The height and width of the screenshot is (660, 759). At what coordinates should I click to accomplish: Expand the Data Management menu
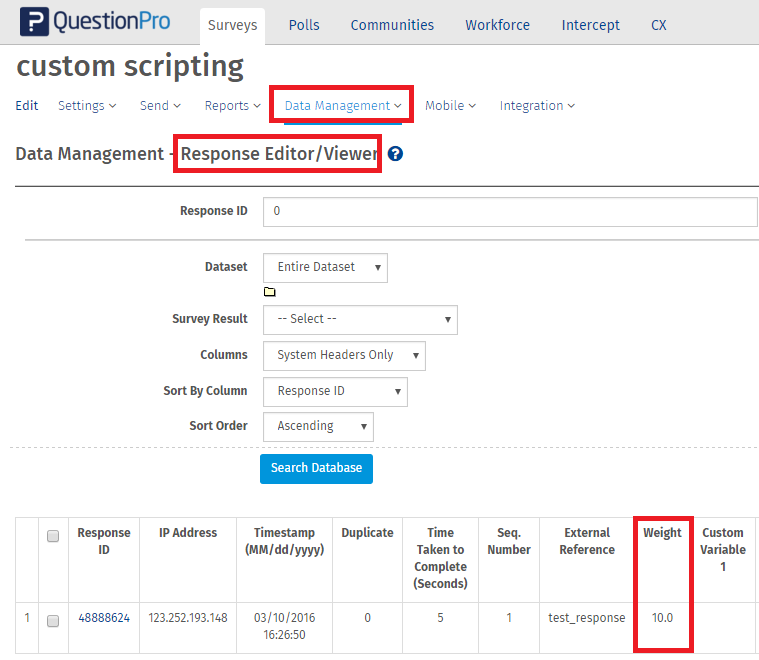click(x=342, y=105)
